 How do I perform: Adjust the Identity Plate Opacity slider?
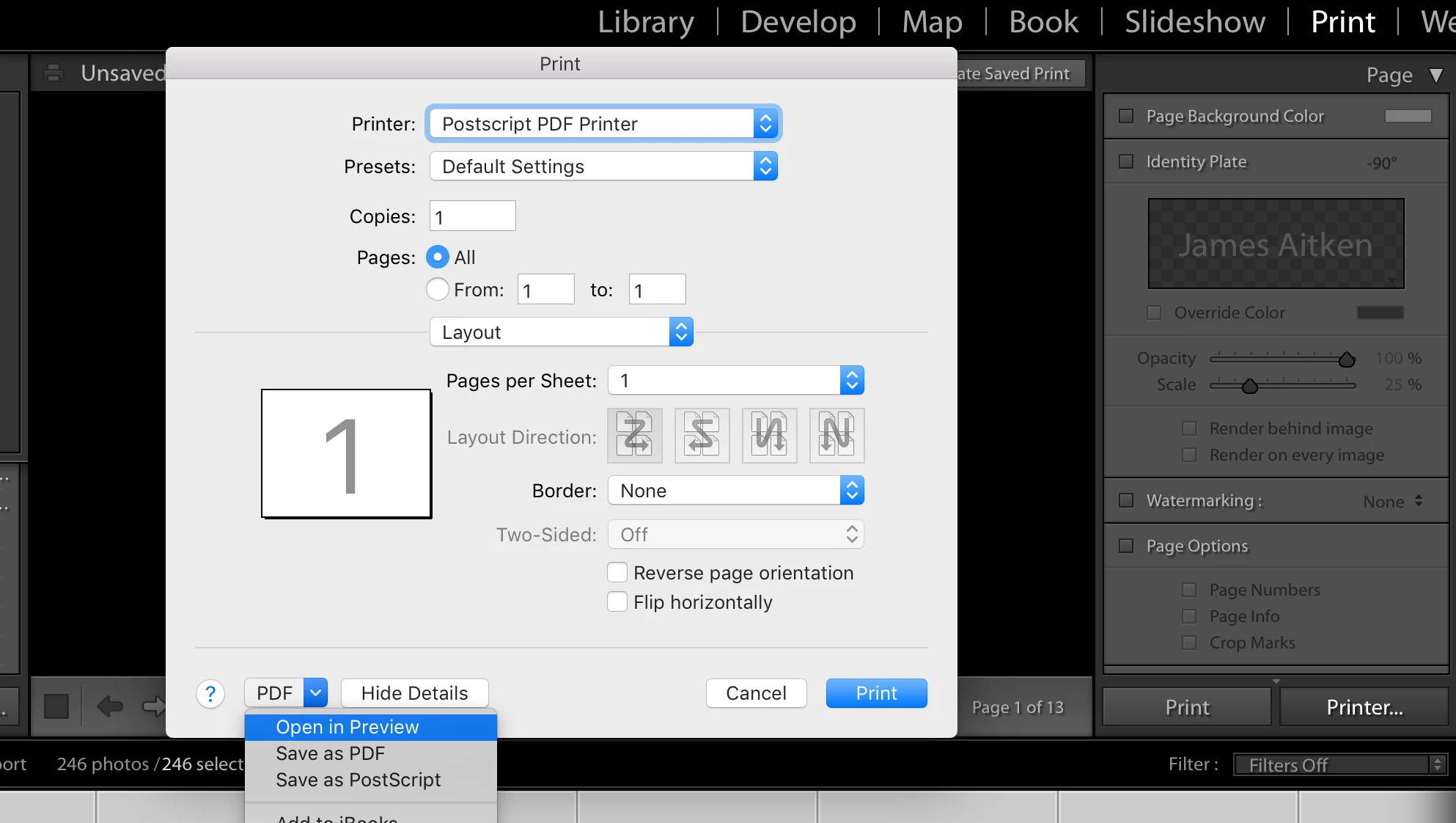pos(1346,359)
